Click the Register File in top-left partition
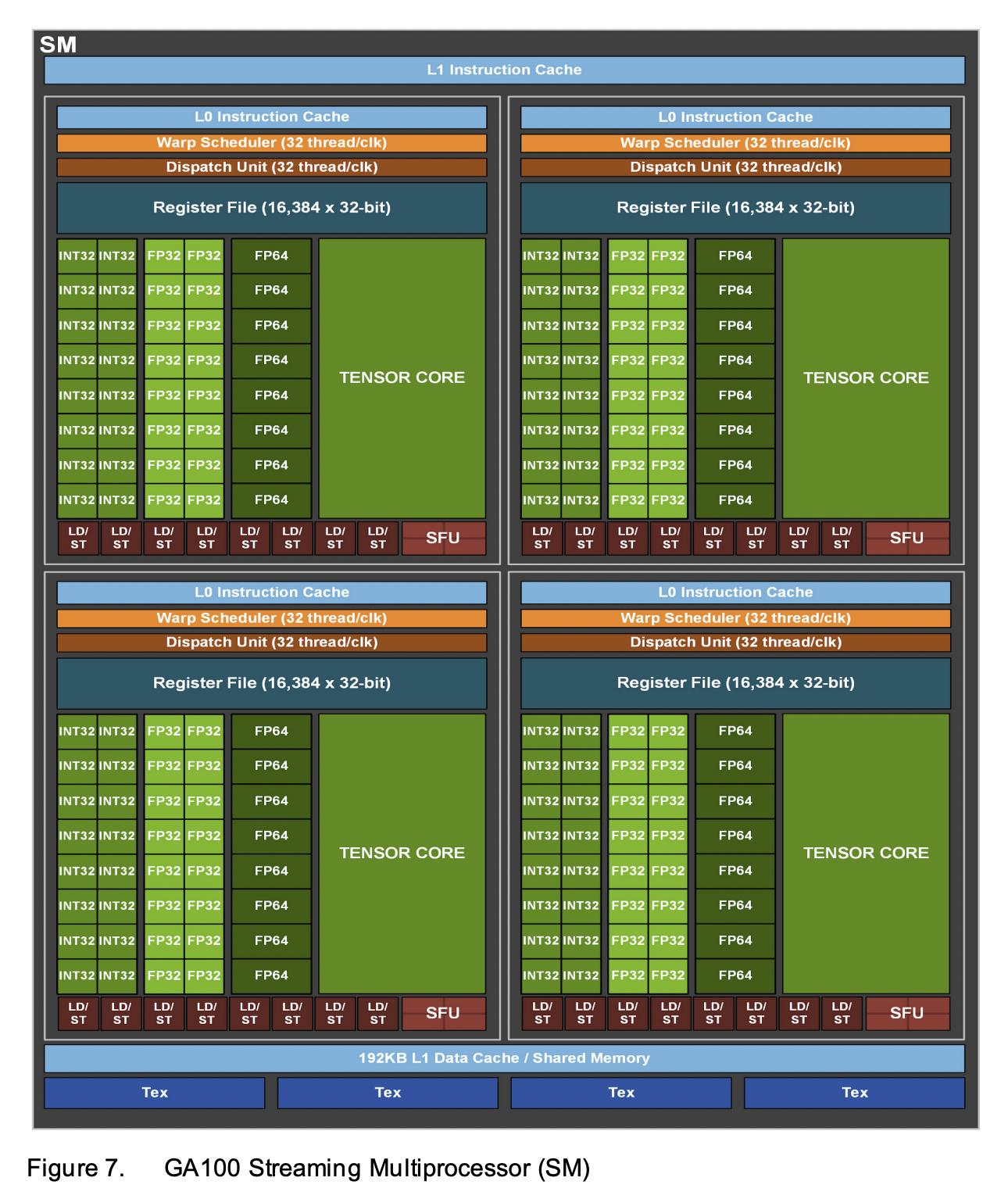Viewport: 1008px width, 1199px height. click(272, 208)
